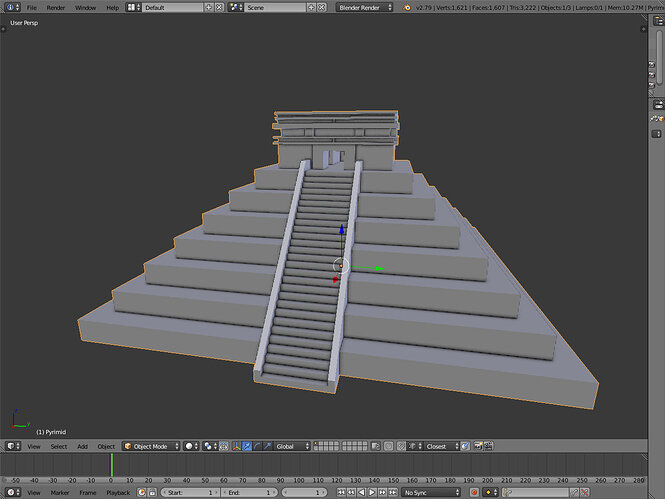This screenshot has height=499, width=665.
Task: Click the Blender logo icon
Action: [407, 7]
